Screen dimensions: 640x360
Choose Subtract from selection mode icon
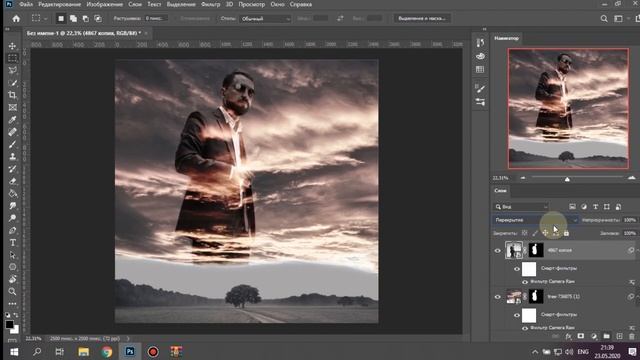(x=85, y=18)
